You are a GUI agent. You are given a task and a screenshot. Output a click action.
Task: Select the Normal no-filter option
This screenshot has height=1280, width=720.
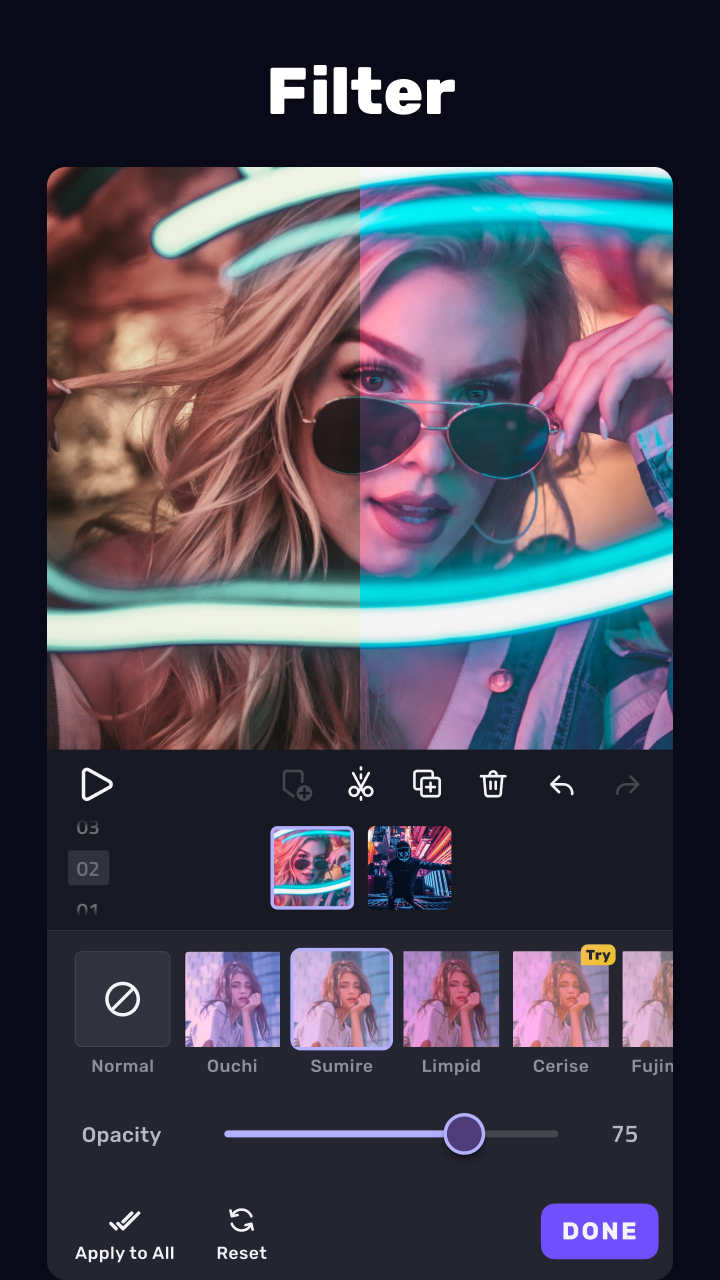[x=123, y=999]
